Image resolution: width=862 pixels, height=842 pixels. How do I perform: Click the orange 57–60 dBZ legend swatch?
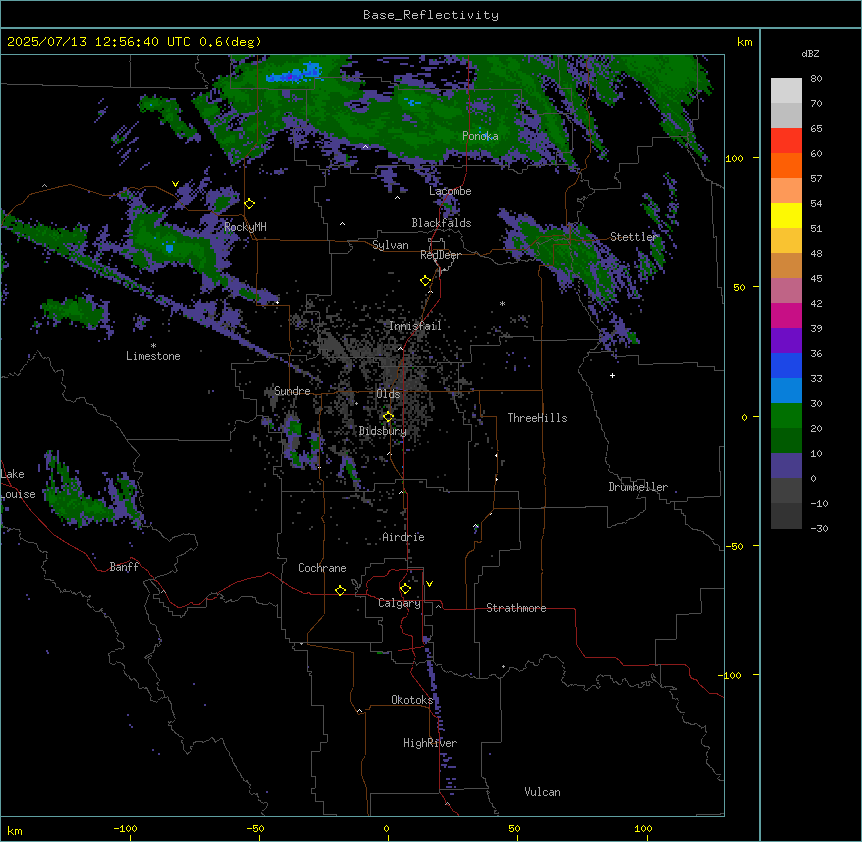coord(786,166)
